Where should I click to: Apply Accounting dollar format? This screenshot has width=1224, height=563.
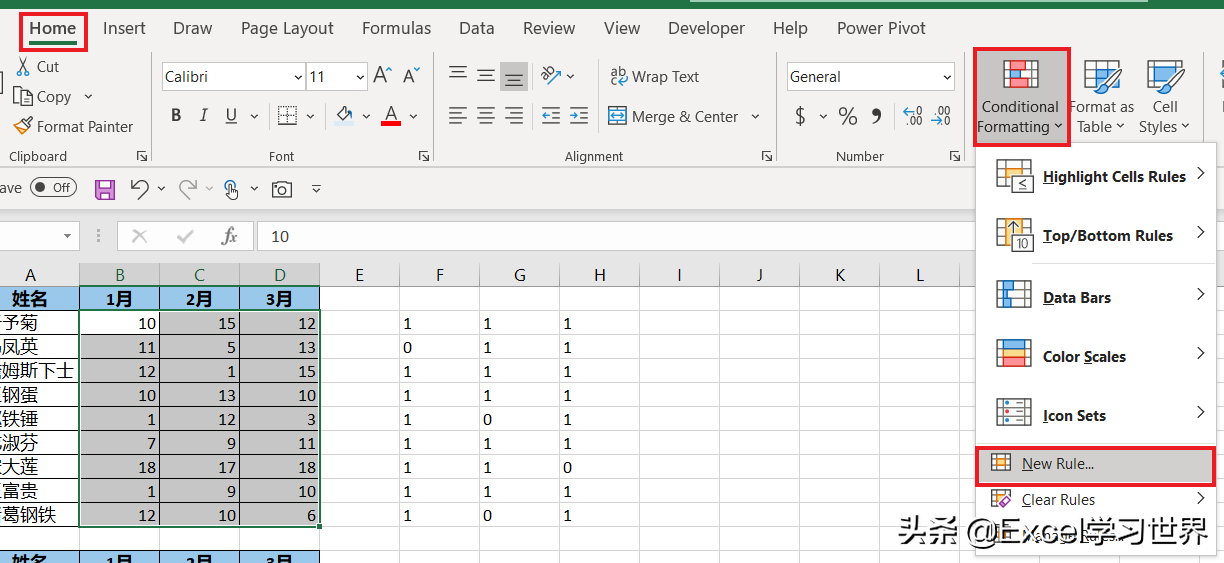[800, 116]
